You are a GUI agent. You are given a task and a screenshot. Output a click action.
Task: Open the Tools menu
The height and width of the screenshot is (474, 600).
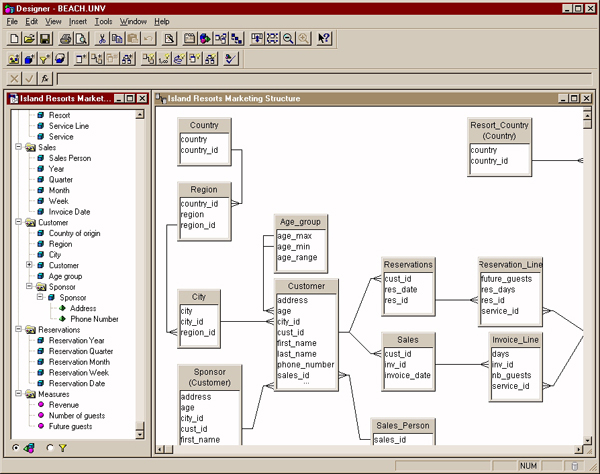point(103,21)
